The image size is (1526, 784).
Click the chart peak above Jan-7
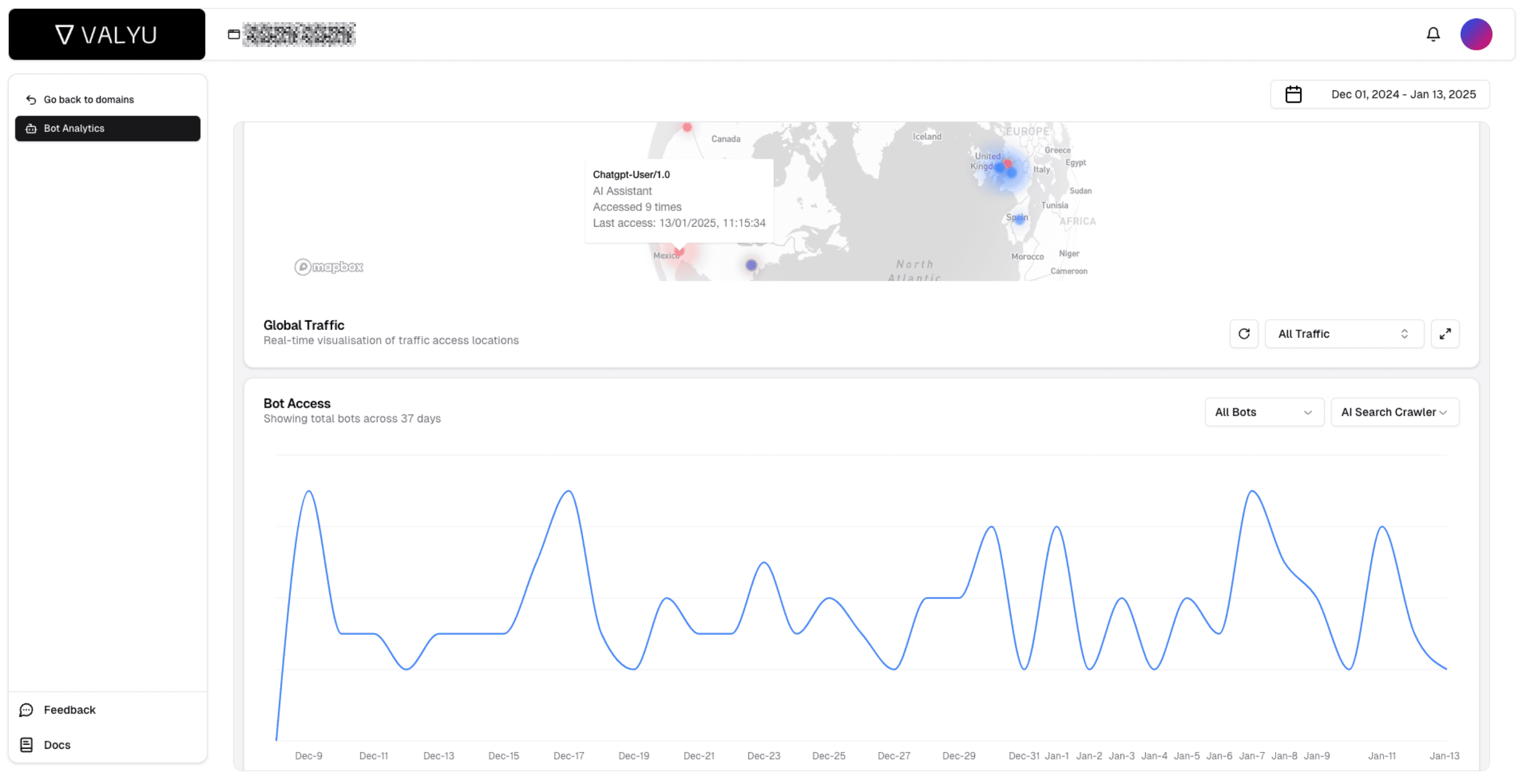point(1252,491)
